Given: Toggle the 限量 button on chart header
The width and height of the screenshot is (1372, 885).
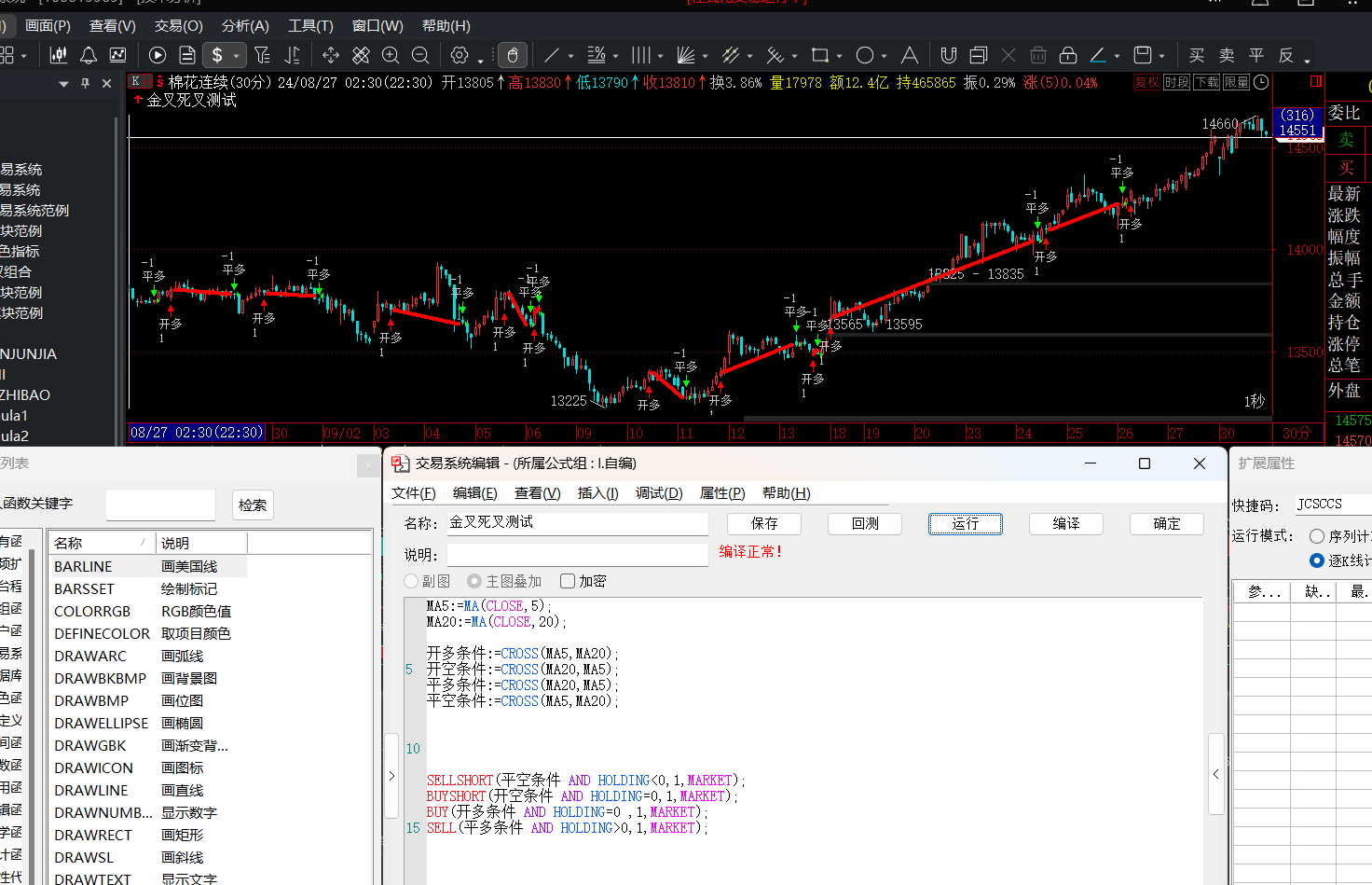Looking at the screenshot, I should (x=1237, y=82).
